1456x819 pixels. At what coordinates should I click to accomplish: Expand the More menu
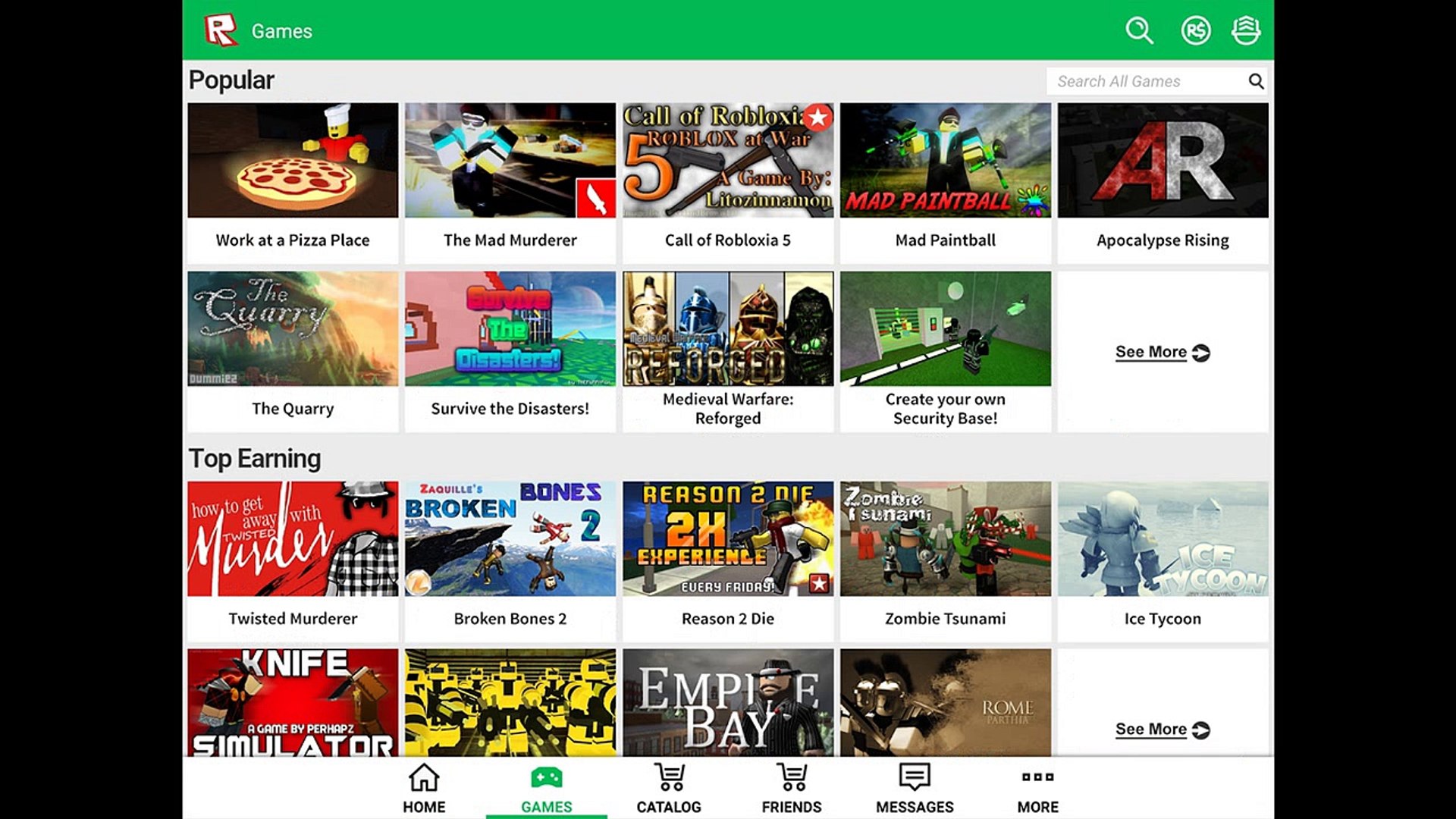(1037, 789)
